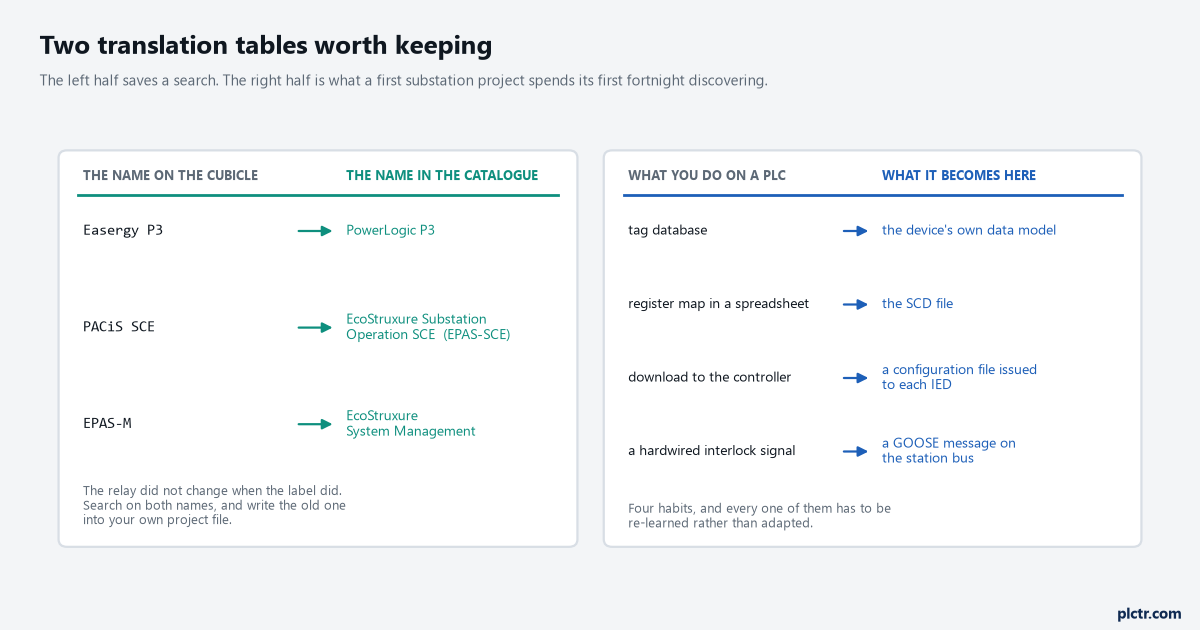Select 'the device's own data model'
The image size is (1200, 630).
coord(969,231)
